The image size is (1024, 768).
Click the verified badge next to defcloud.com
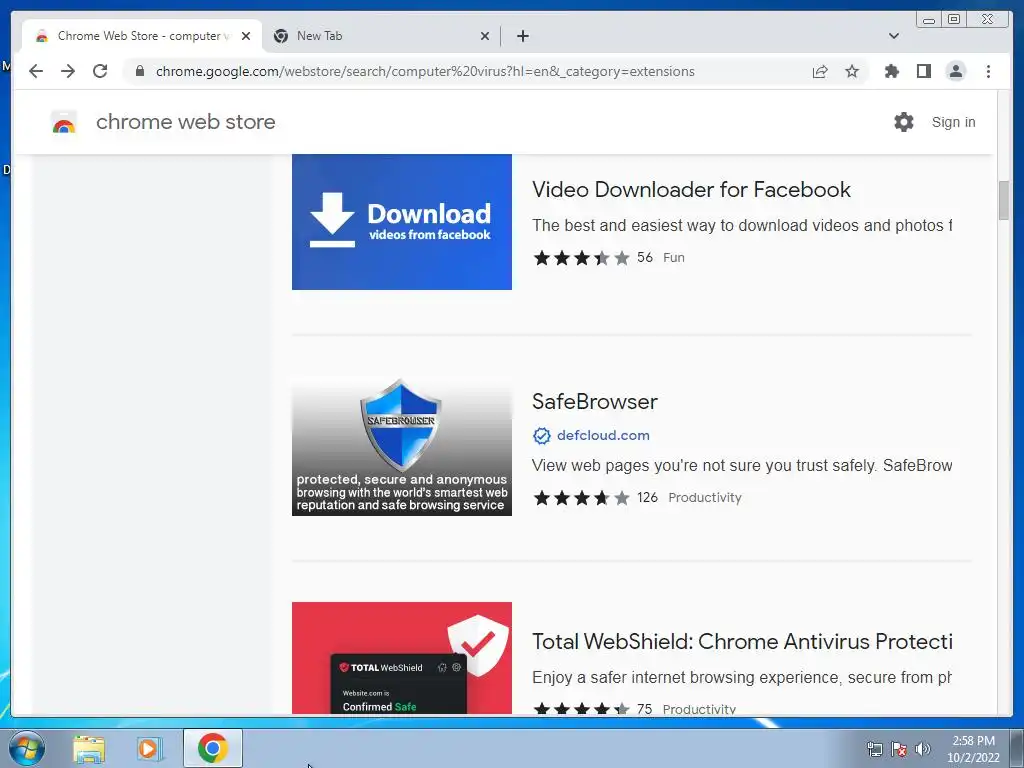541,436
